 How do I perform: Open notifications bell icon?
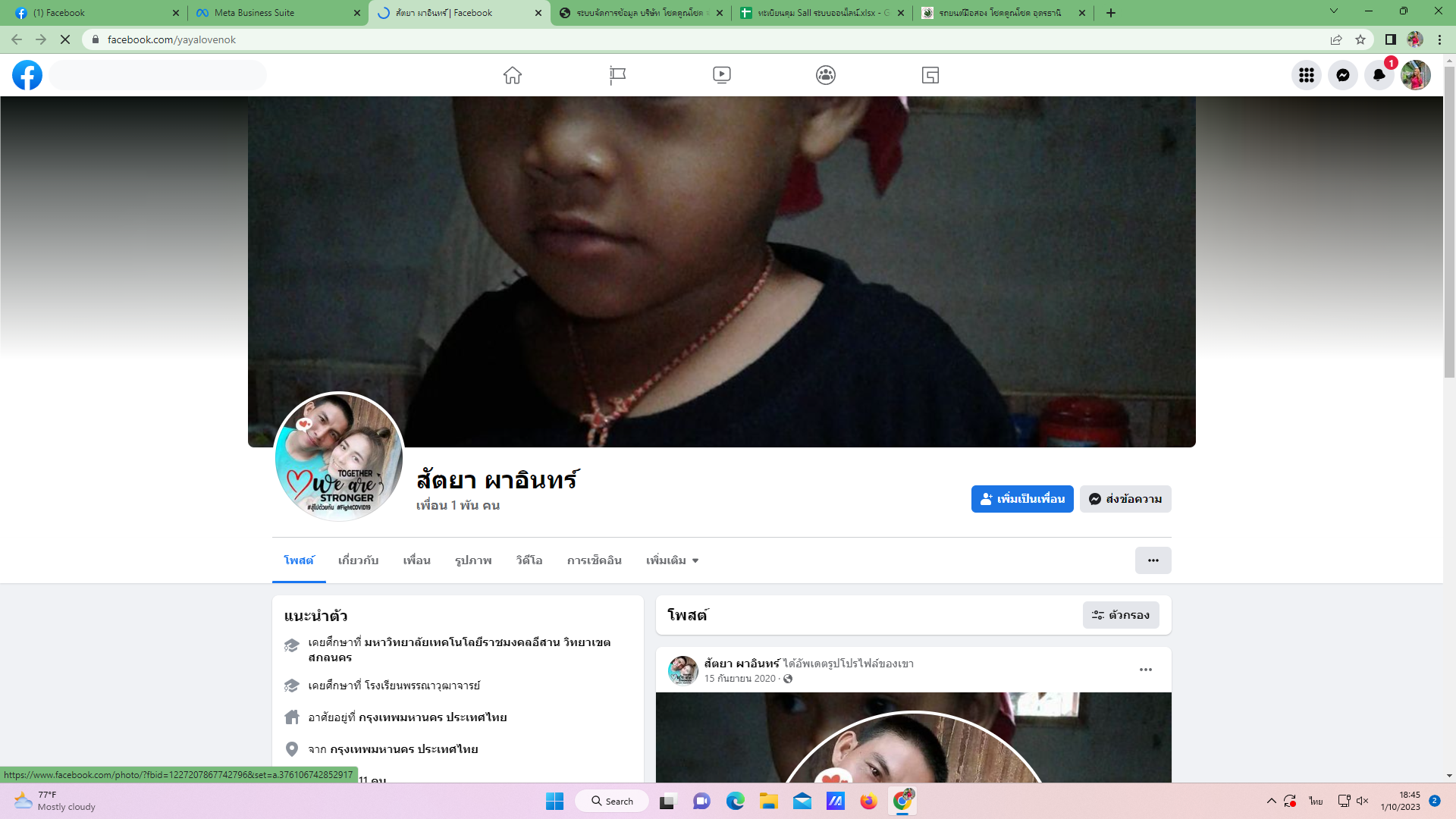(1379, 75)
